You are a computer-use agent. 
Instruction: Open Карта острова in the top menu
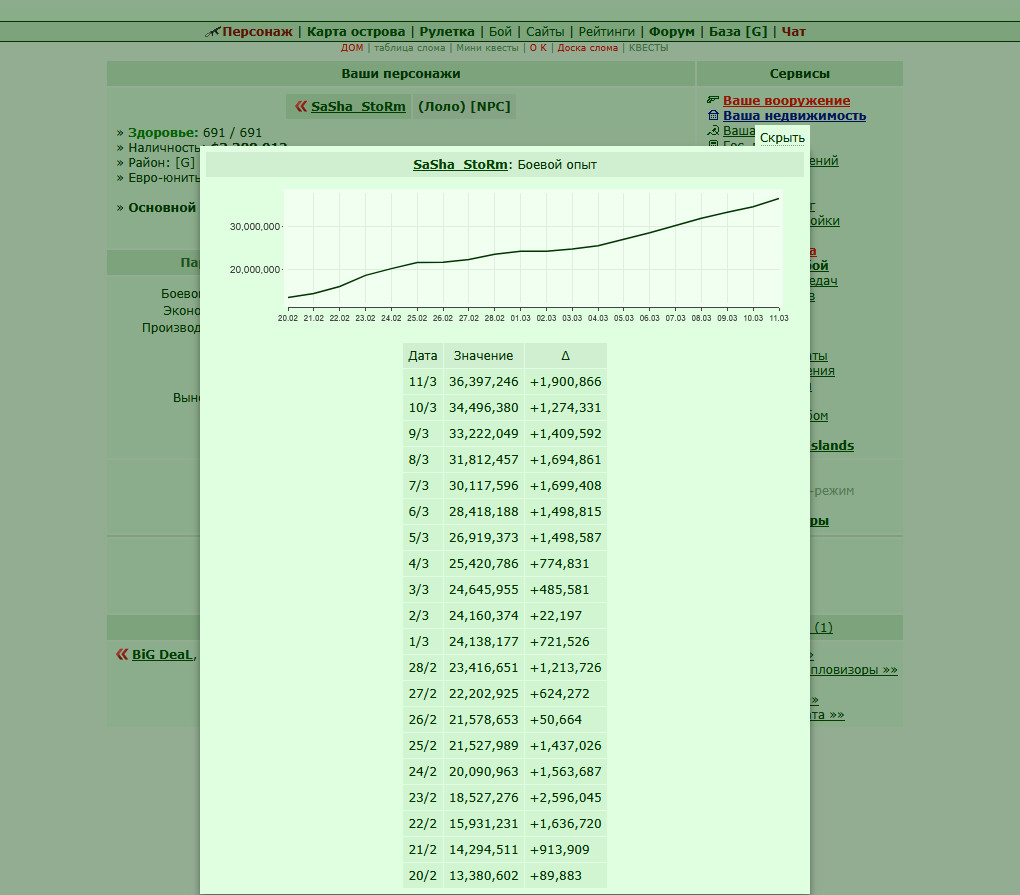click(x=356, y=32)
